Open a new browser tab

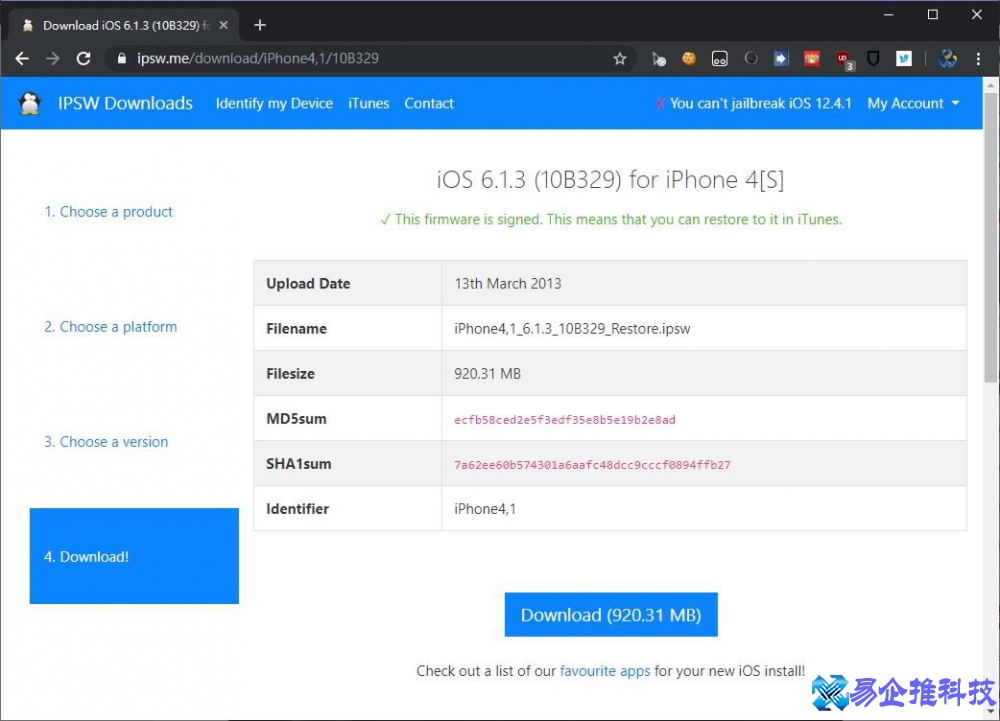coord(260,25)
